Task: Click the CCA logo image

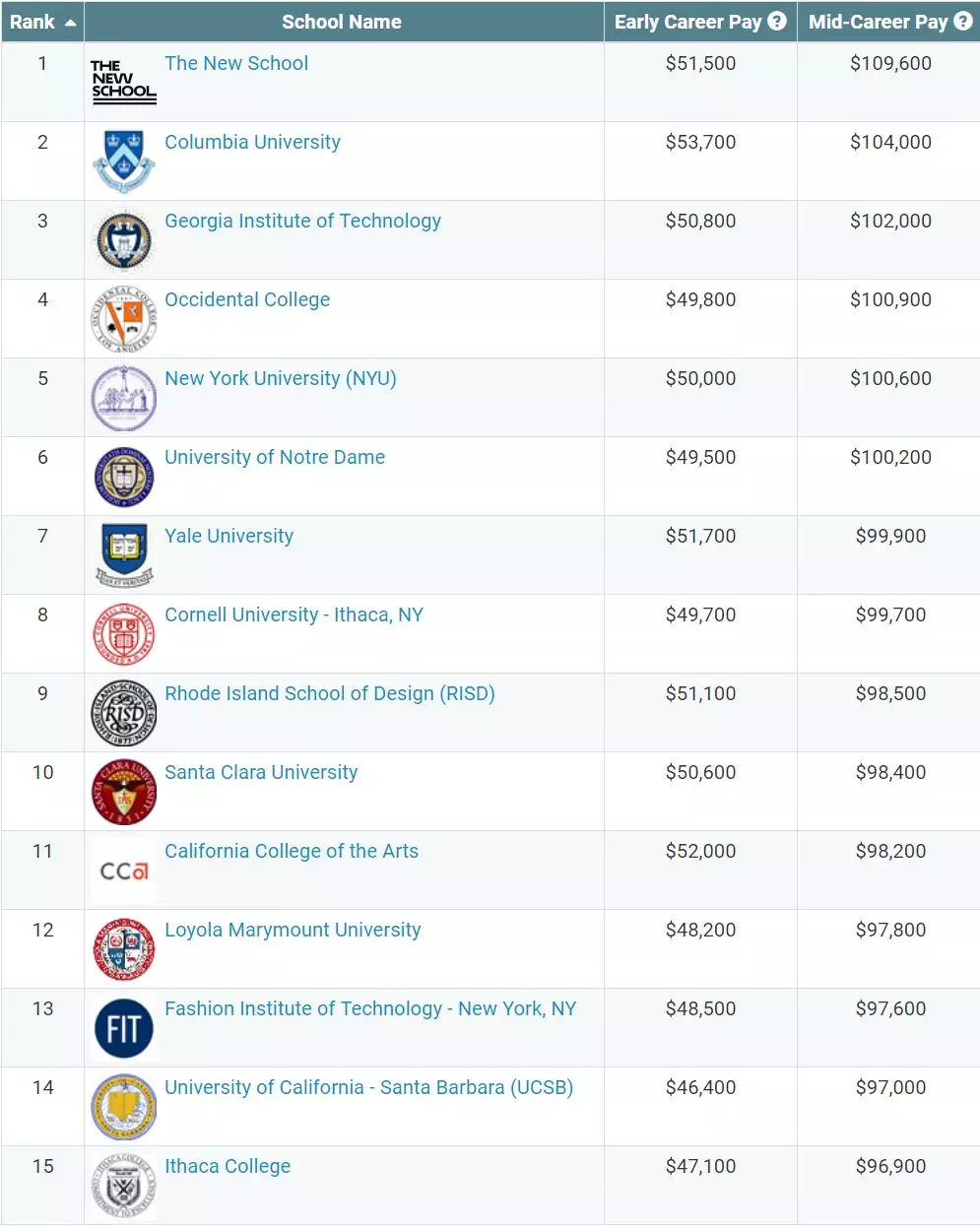Action: point(124,871)
